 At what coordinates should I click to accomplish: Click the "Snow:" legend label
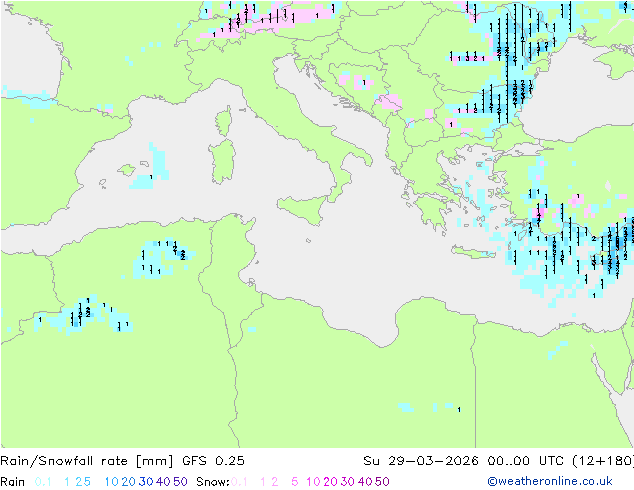(213, 482)
